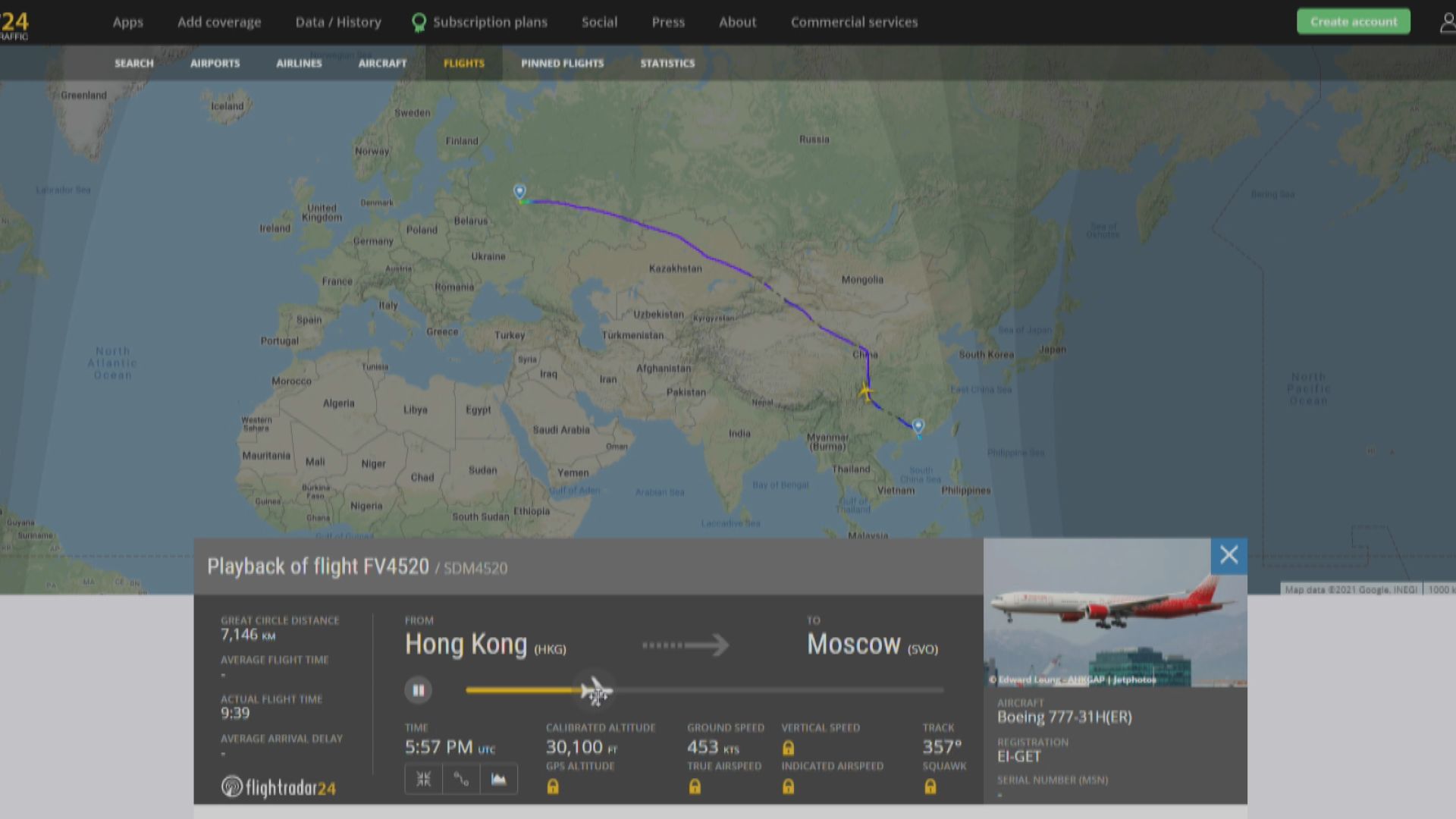Pause the flight playback

[x=418, y=690]
